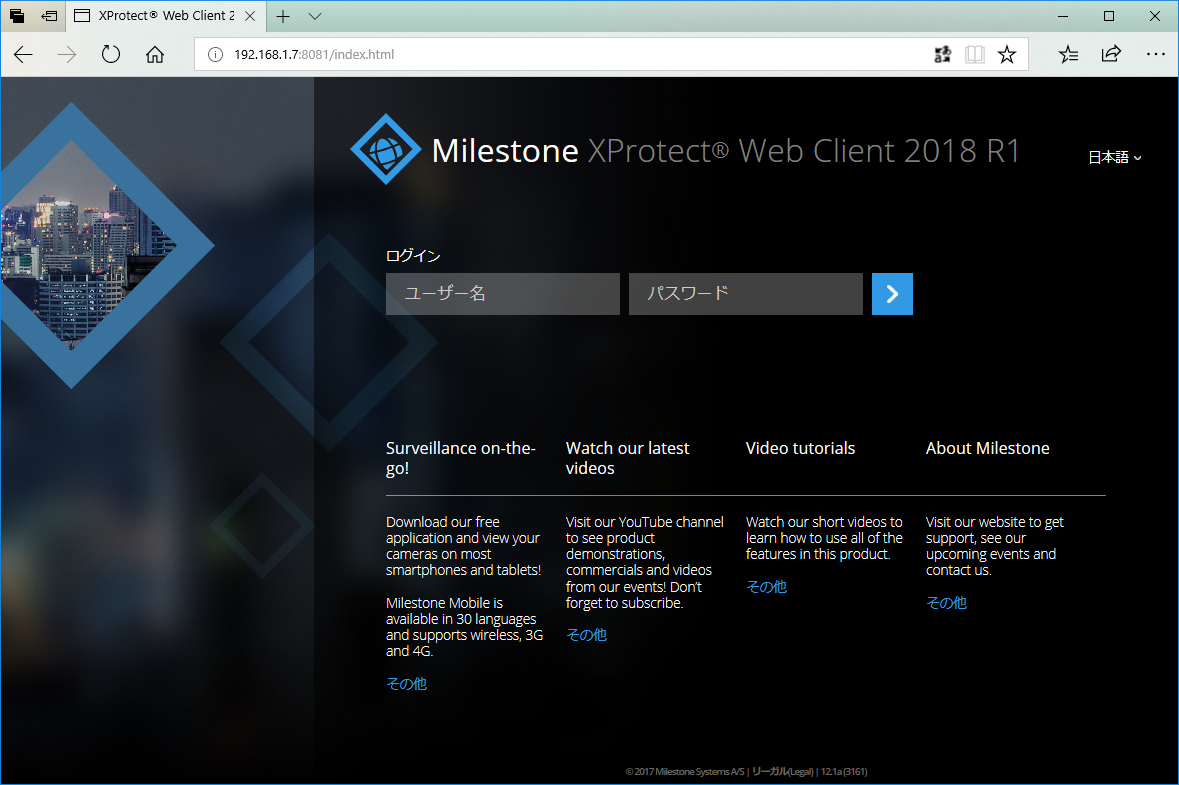Open the Settings and more ellipsis menu
This screenshot has width=1179, height=785.
(x=1156, y=54)
